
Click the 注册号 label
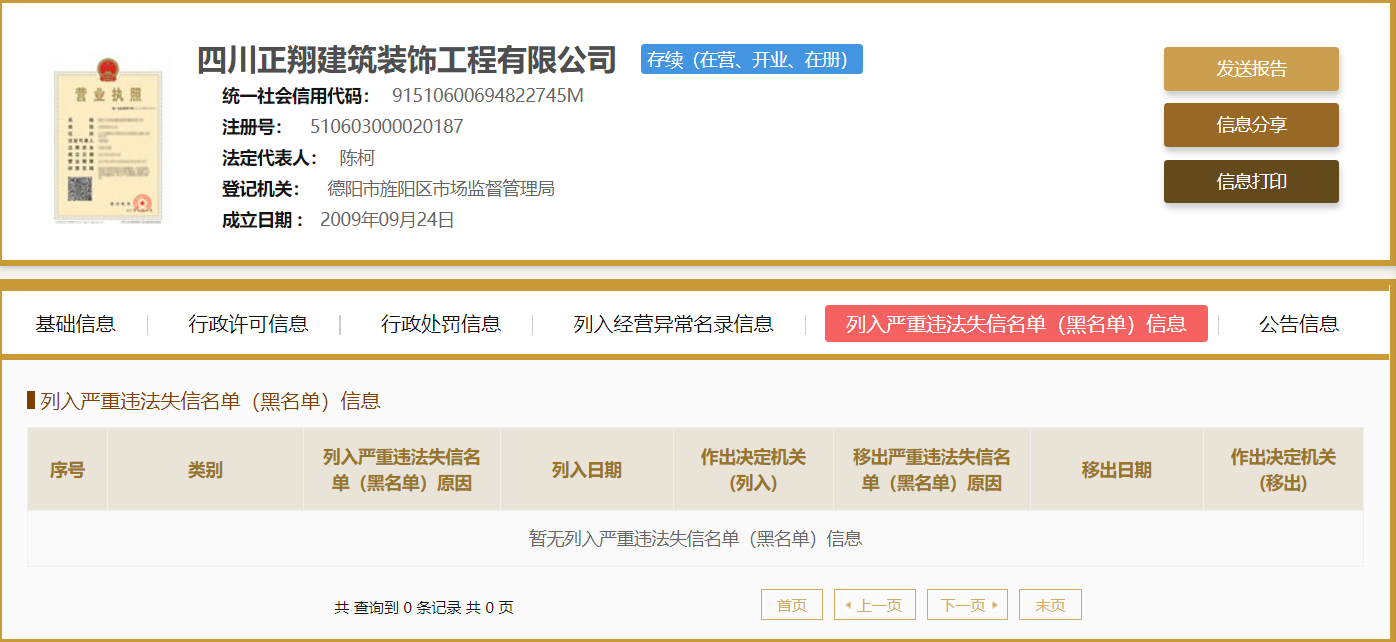point(252,127)
